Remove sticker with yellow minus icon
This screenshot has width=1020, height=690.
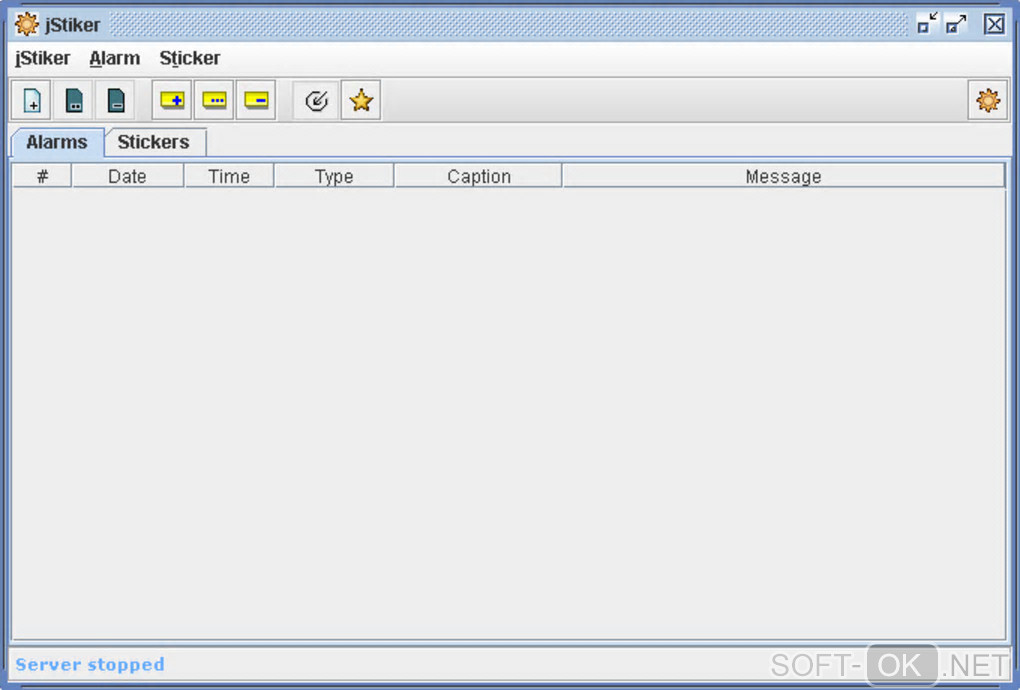pyautogui.click(x=256, y=100)
